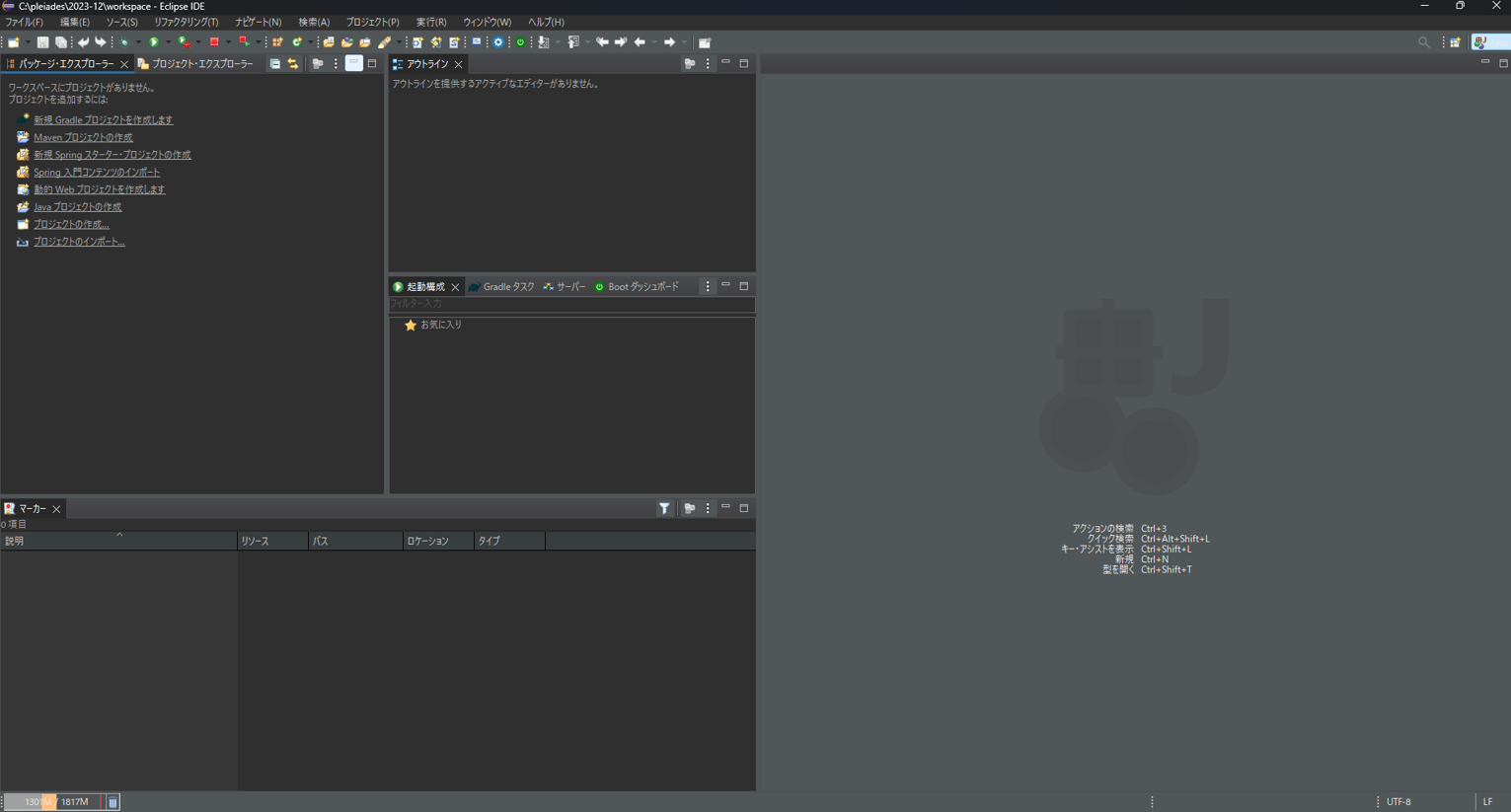The height and width of the screenshot is (812, 1511).
Task: Click the Debug bug icon in toolbar
Action: pos(125,42)
